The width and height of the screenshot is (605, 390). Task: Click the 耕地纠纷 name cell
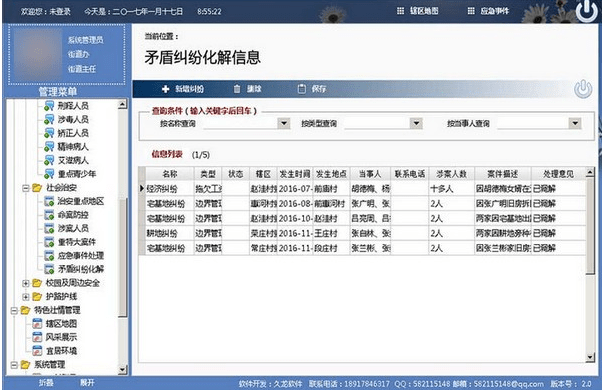pos(169,233)
